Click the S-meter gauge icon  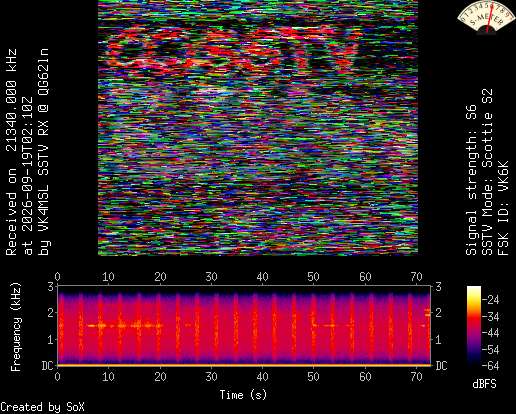[x=486, y=17]
